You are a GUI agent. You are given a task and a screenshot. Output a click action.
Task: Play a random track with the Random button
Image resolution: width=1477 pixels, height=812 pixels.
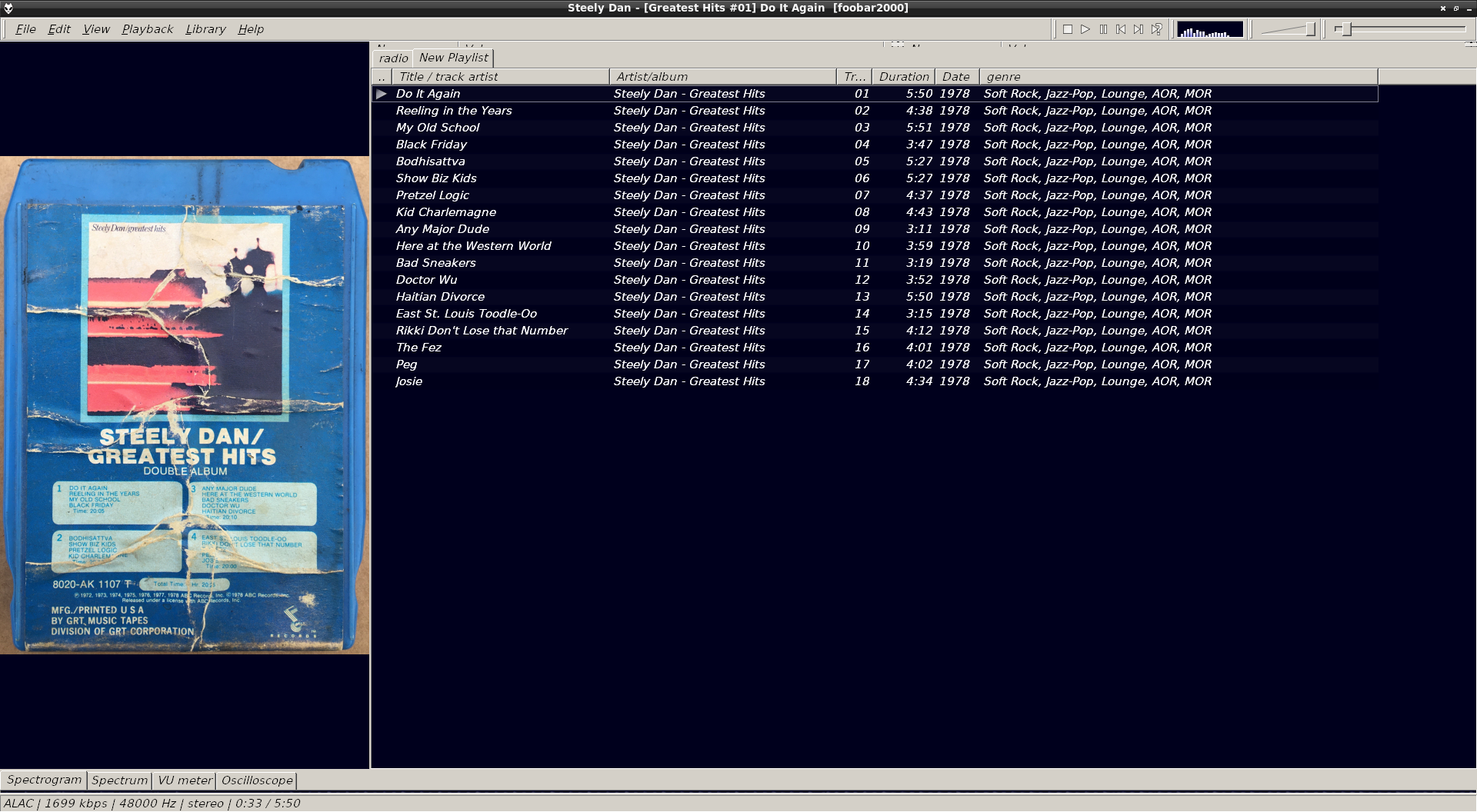(1156, 29)
